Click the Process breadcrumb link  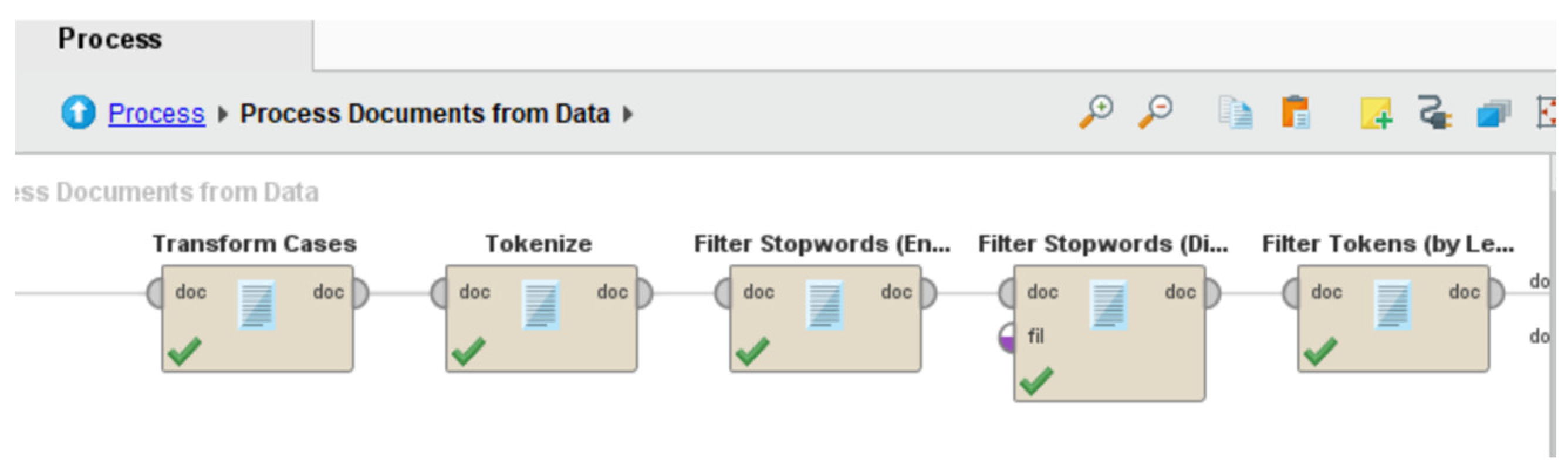(157, 114)
